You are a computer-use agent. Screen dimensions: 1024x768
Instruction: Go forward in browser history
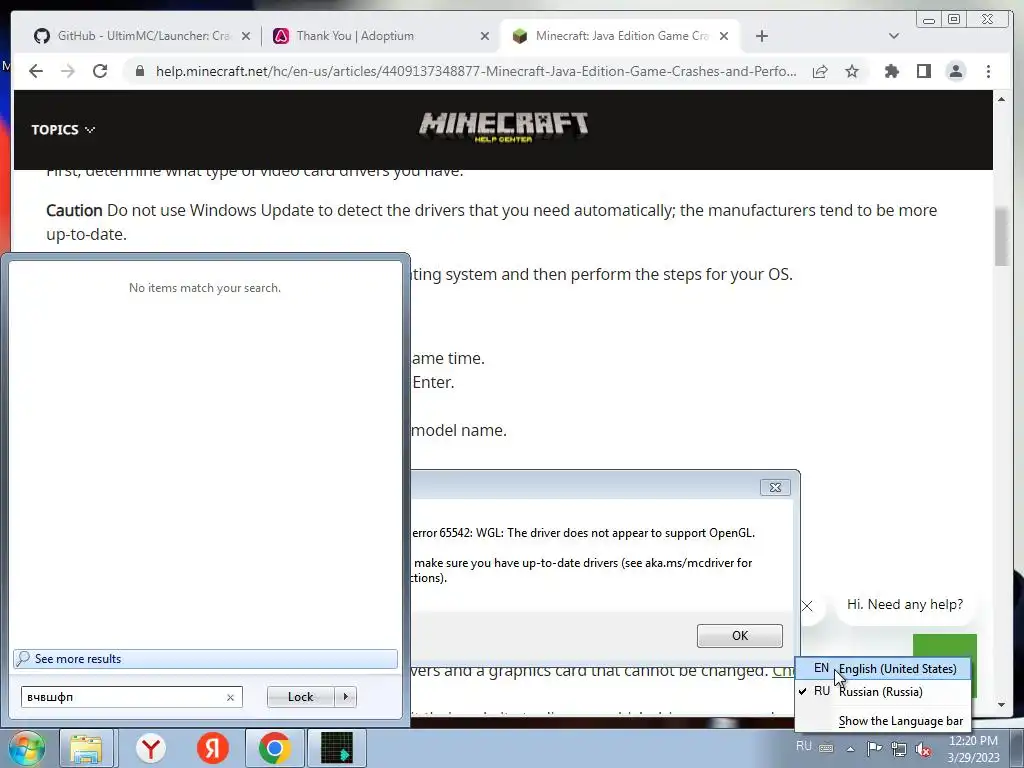[68, 71]
